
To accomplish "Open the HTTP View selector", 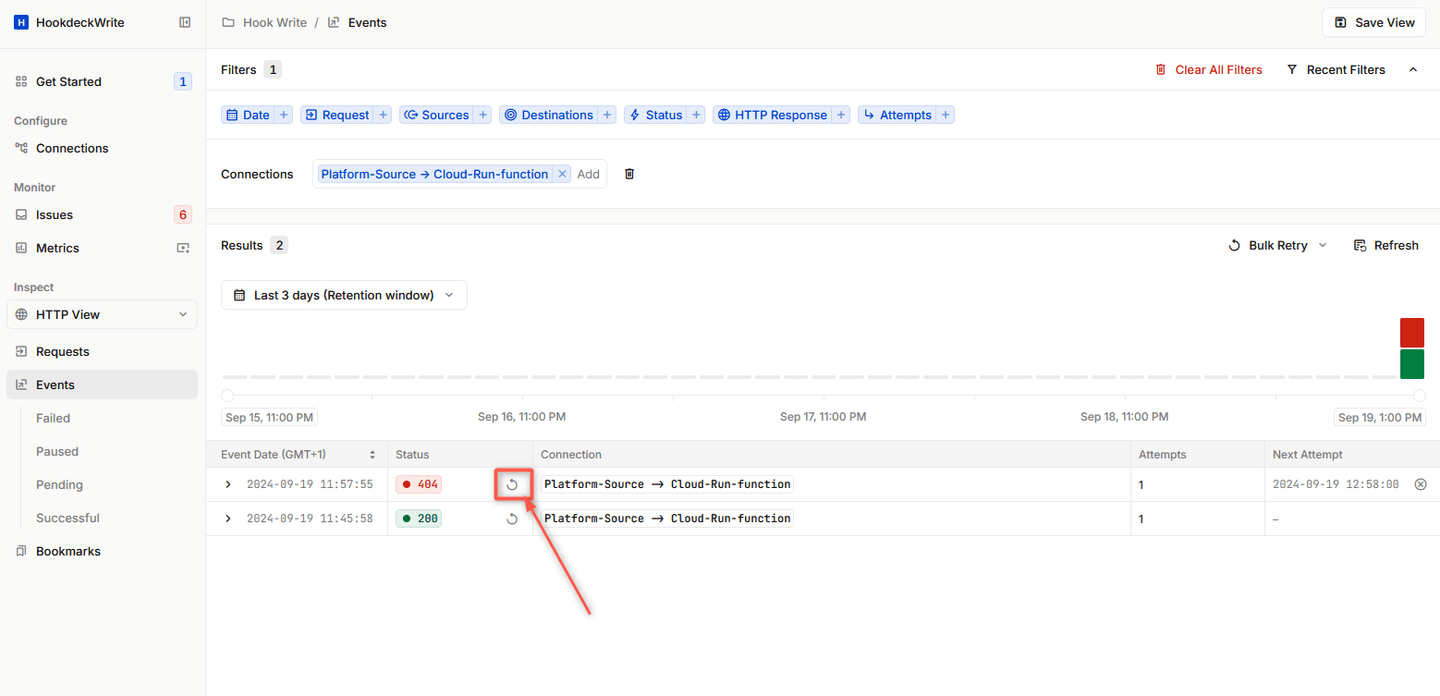I will (x=101, y=314).
